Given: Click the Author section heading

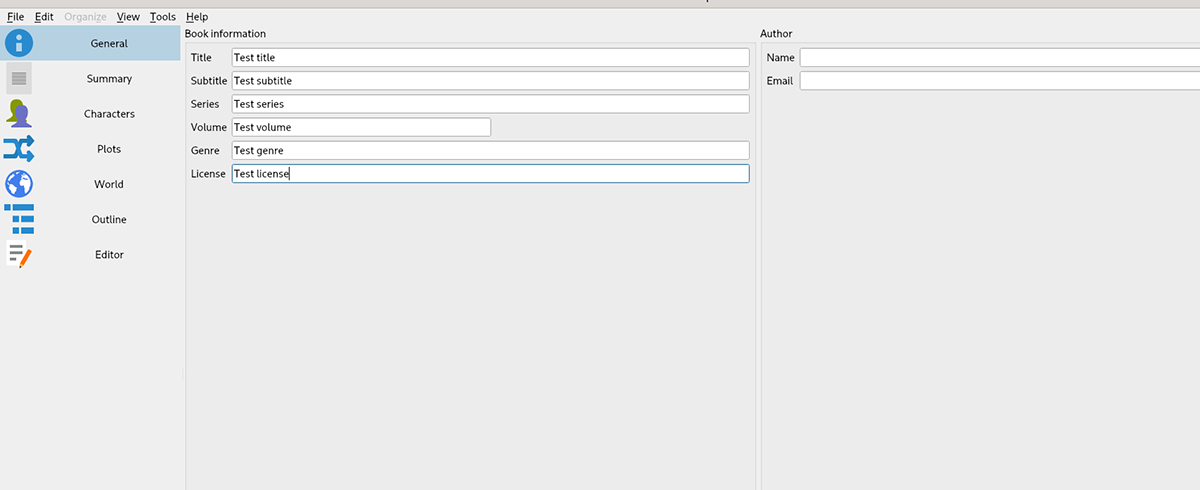Looking at the screenshot, I should [776, 34].
